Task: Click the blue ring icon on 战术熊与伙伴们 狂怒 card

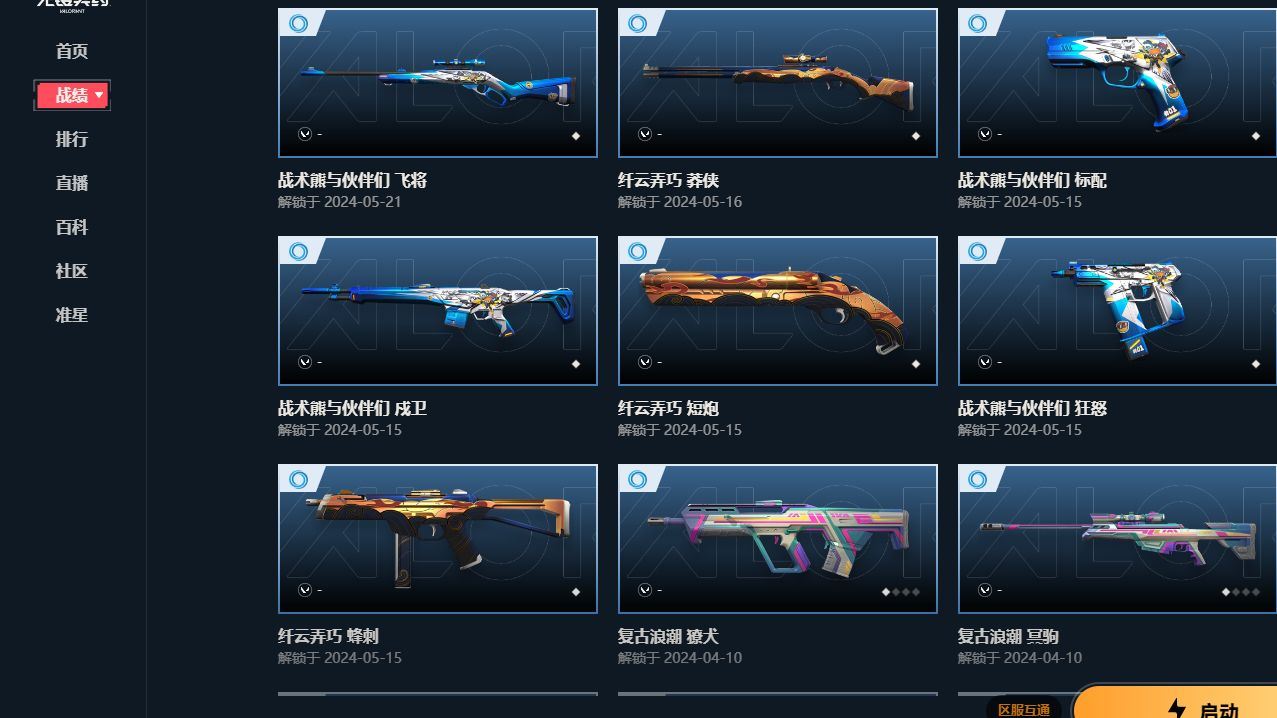Action: (978, 251)
